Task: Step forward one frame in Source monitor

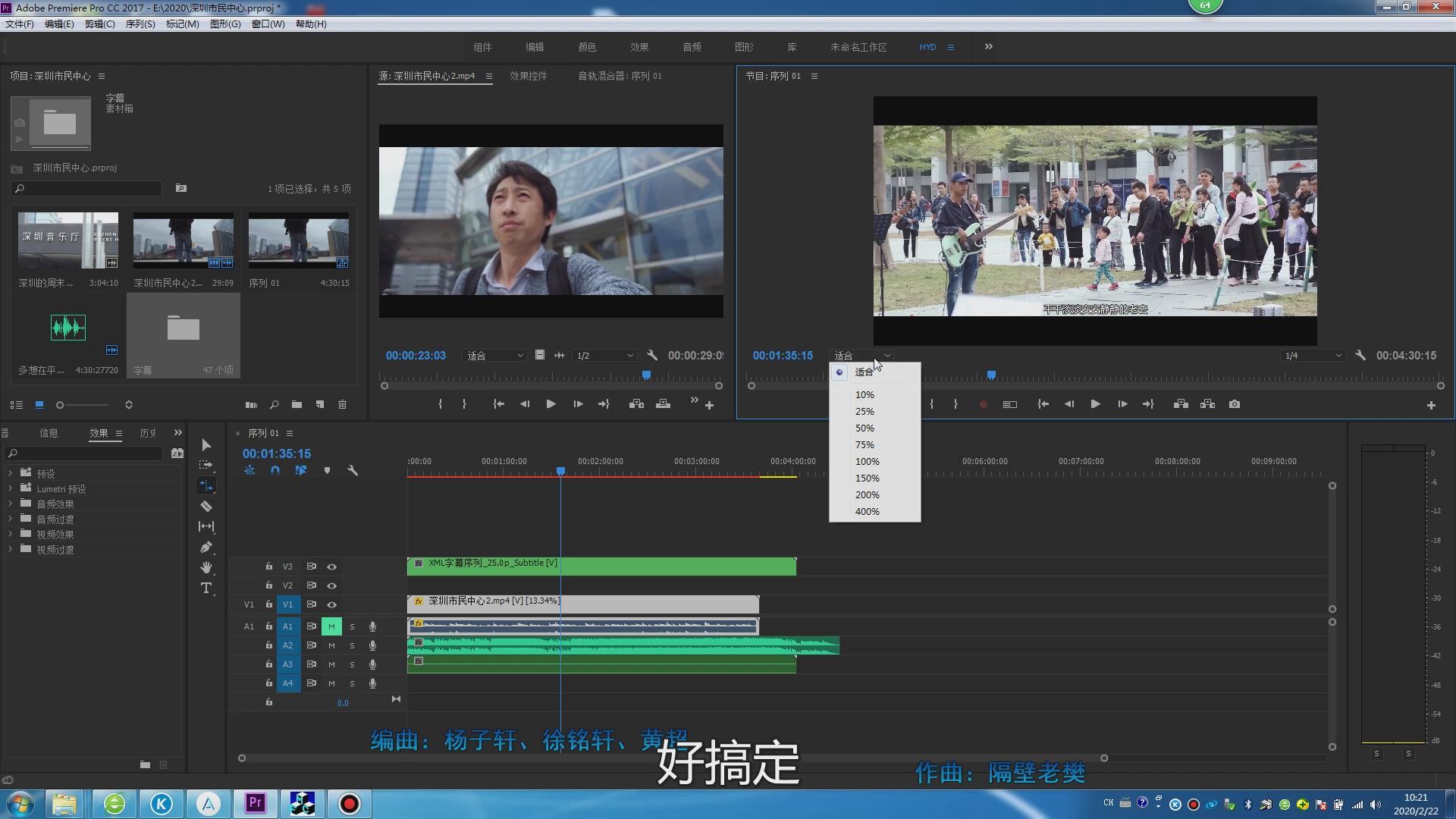Action: (x=578, y=404)
